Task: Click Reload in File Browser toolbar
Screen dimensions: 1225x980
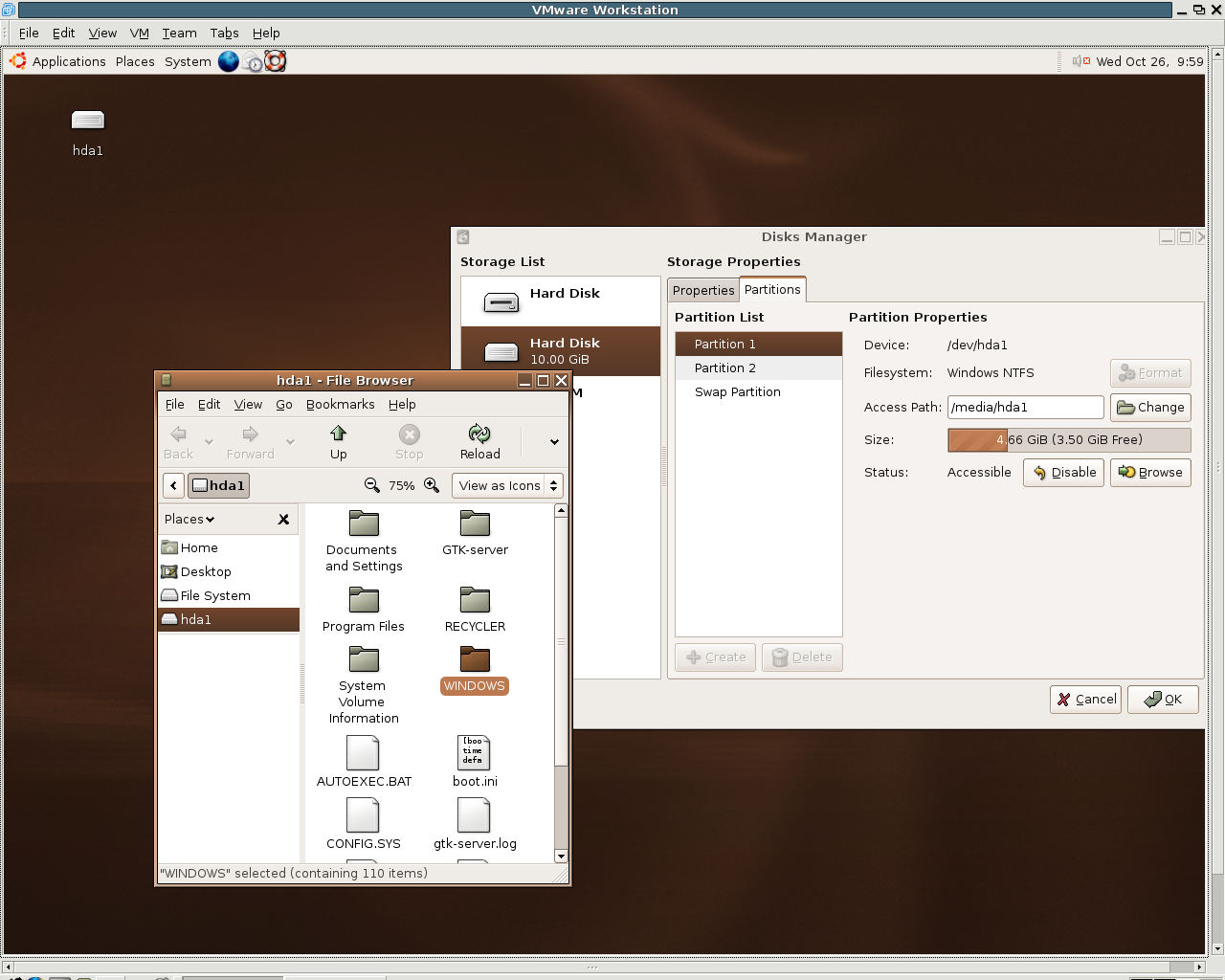Action: pyautogui.click(x=479, y=442)
